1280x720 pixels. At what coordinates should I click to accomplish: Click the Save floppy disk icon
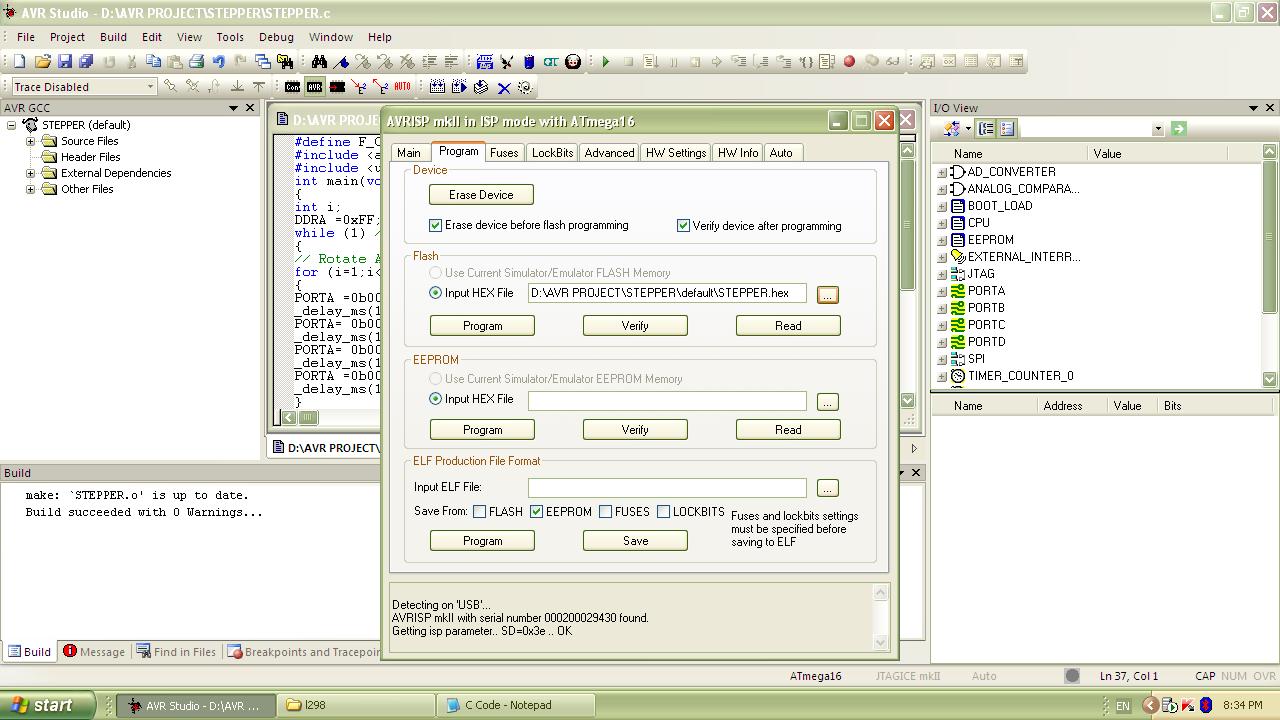[x=65, y=61]
